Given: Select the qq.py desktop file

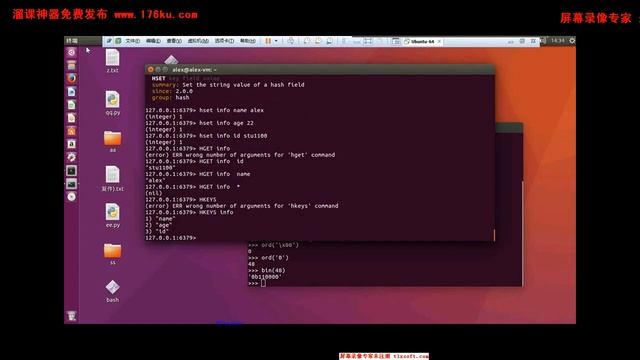Looking at the screenshot, I should [x=112, y=103].
